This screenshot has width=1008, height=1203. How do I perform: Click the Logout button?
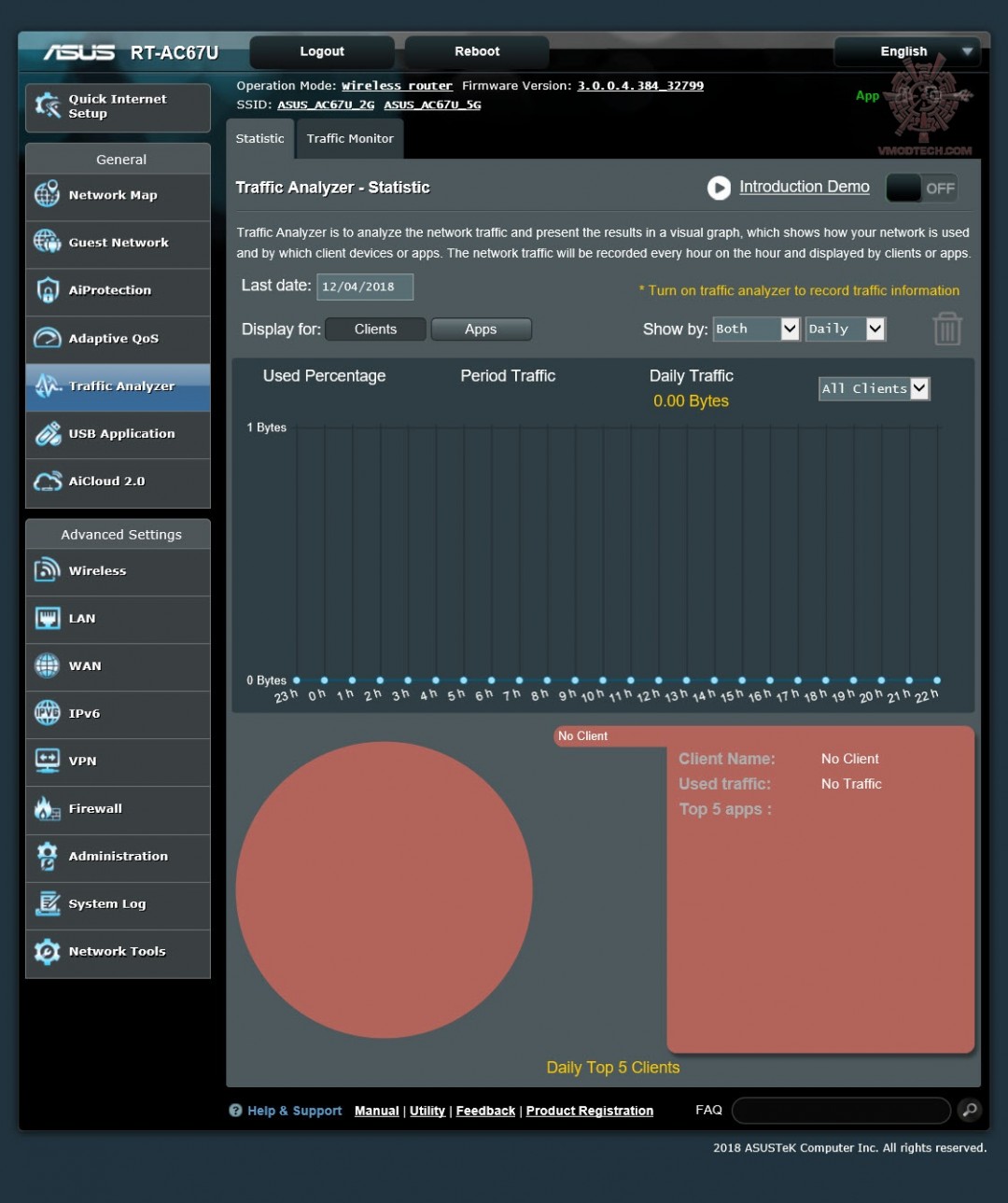pyautogui.click(x=322, y=51)
